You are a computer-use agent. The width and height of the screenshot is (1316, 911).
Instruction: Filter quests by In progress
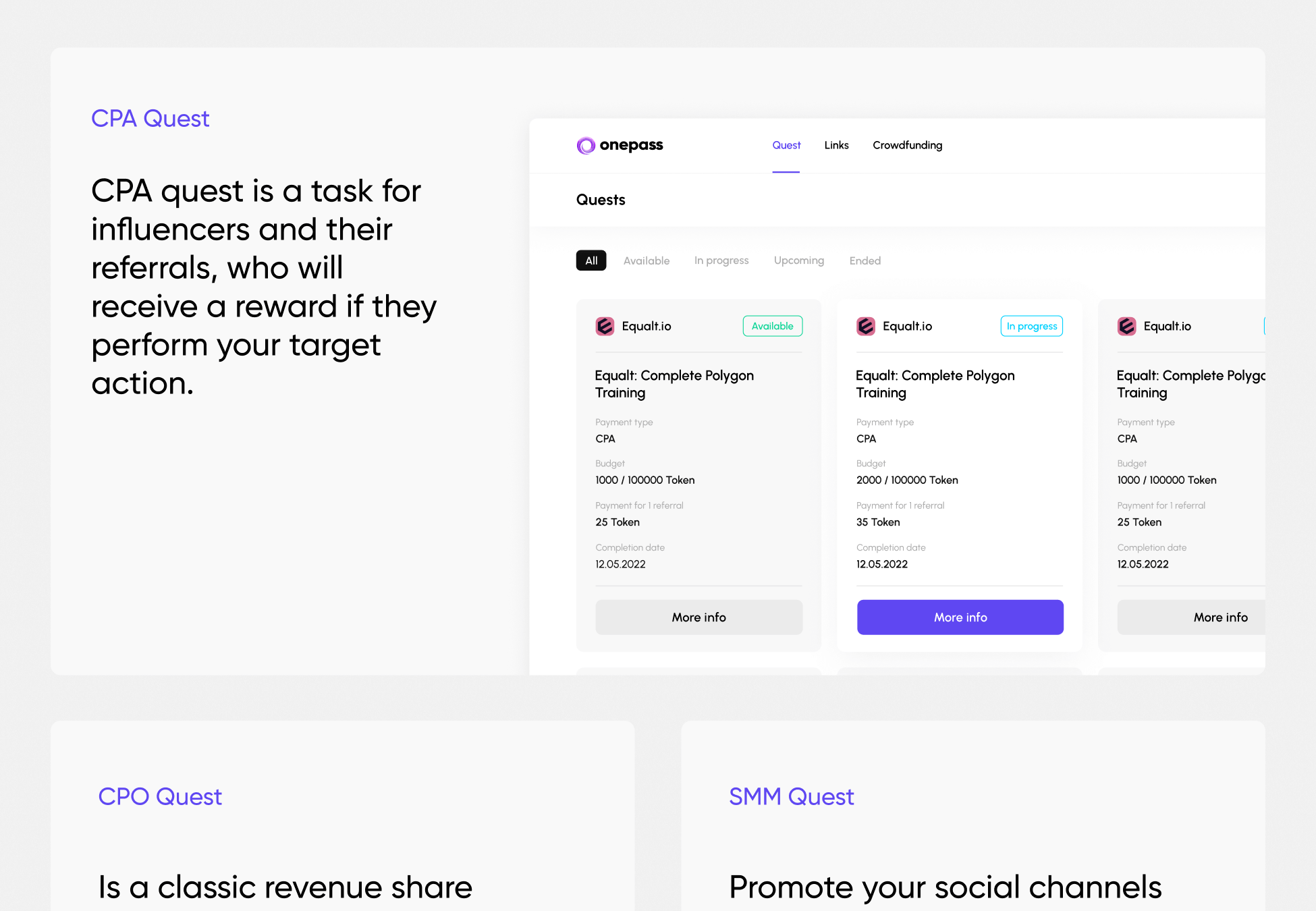721,260
